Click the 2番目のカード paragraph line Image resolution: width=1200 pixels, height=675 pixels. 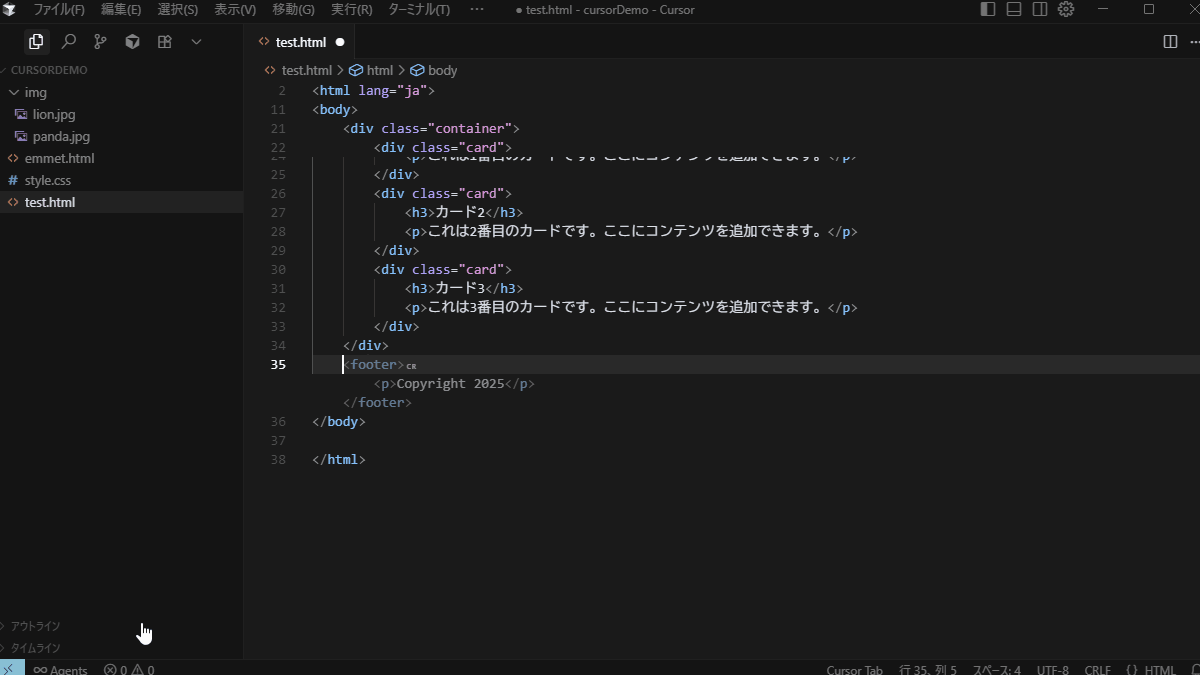point(631,231)
